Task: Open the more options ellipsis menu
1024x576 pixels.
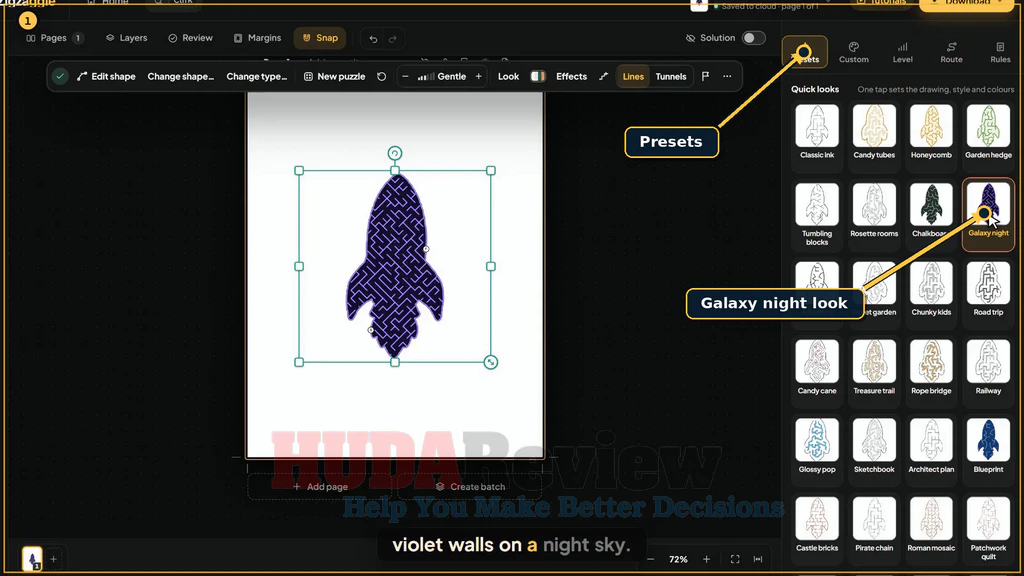Action: tap(727, 76)
